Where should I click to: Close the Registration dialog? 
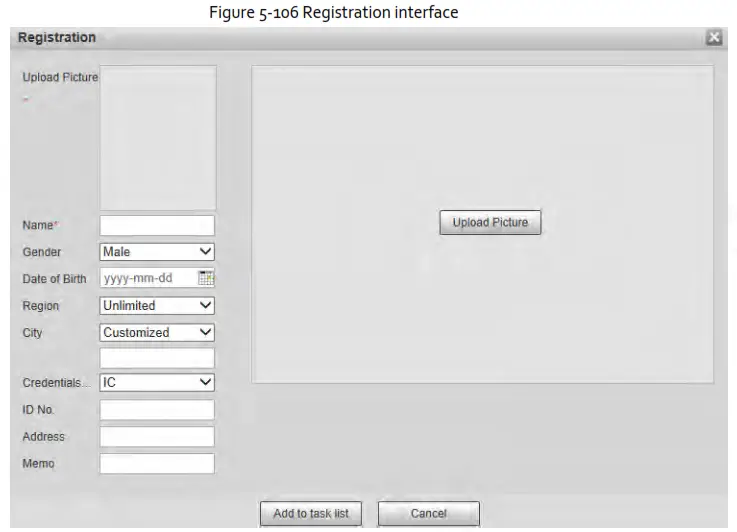pyautogui.click(x=714, y=37)
